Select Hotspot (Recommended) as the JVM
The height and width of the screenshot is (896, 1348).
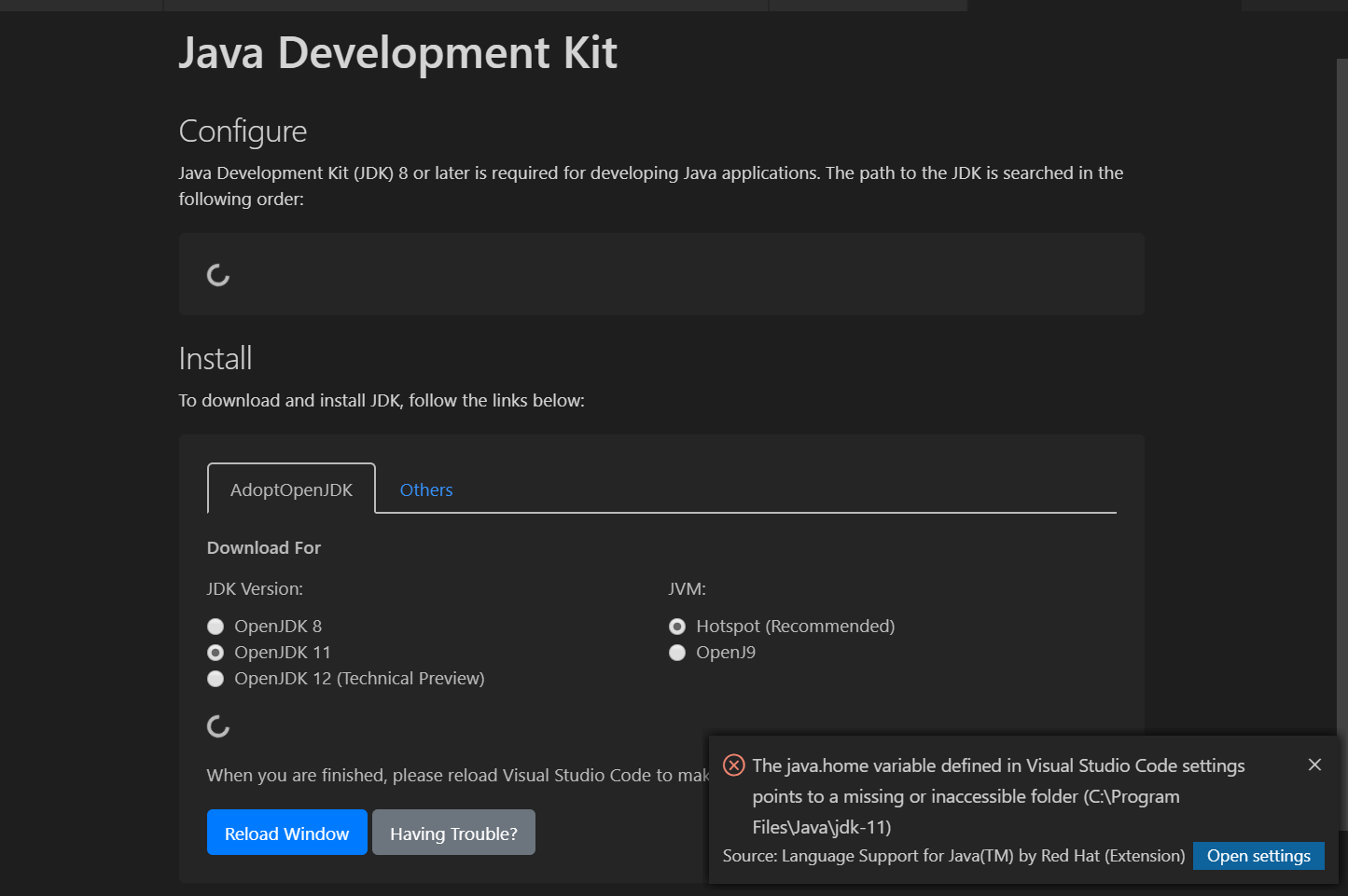coord(677,626)
